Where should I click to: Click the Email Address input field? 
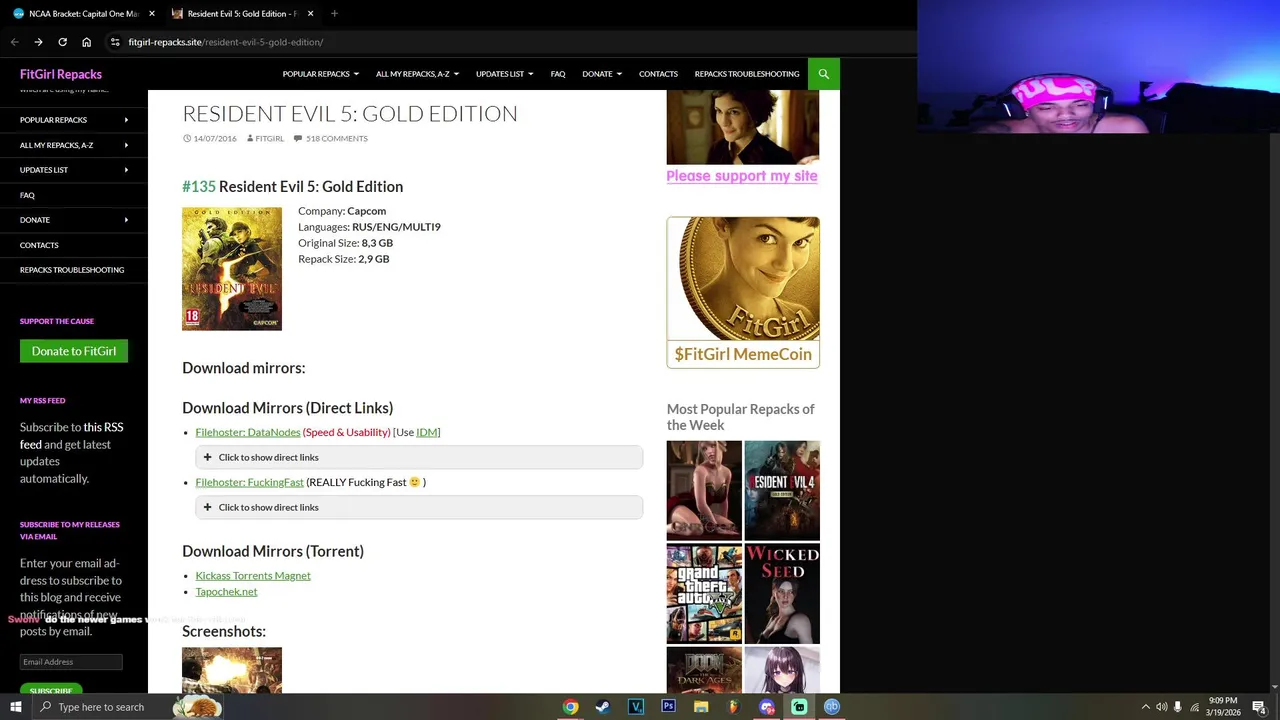[x=71, y=662]
